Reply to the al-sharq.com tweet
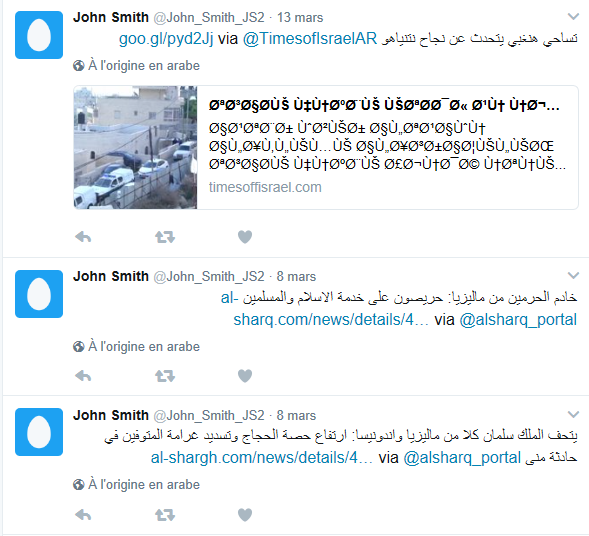Viewport: 589px width, 536px height. (83, 376)
